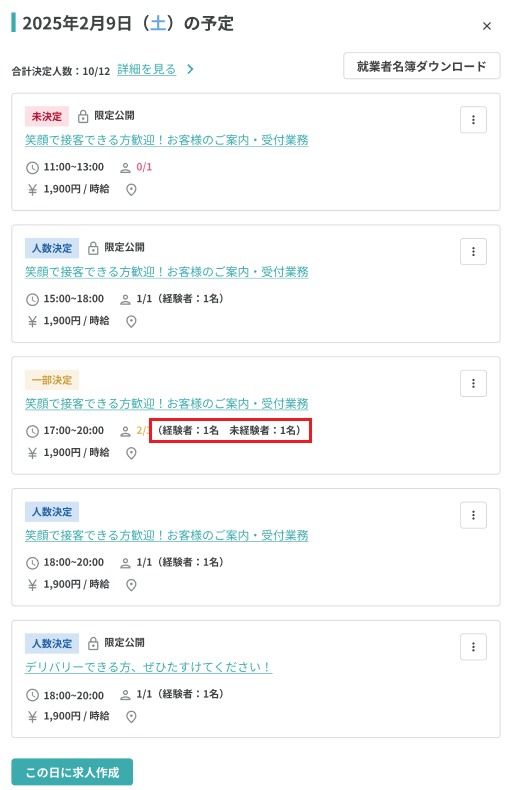510x790 pixels.
Task: Close the 2025年2月9日 schedule panel
Action: point(487,26)
